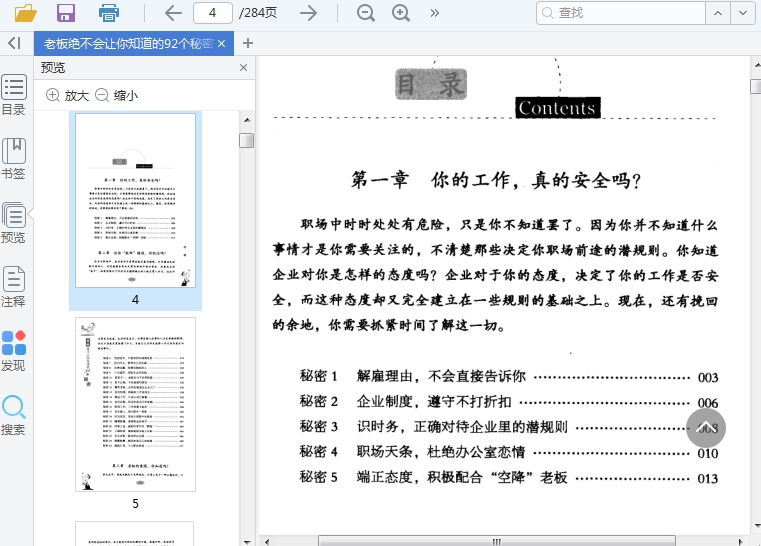The image size is (761, 546).
Task: Click the 秘密 1 解雇理由 entry
Action: click(509, 377)
